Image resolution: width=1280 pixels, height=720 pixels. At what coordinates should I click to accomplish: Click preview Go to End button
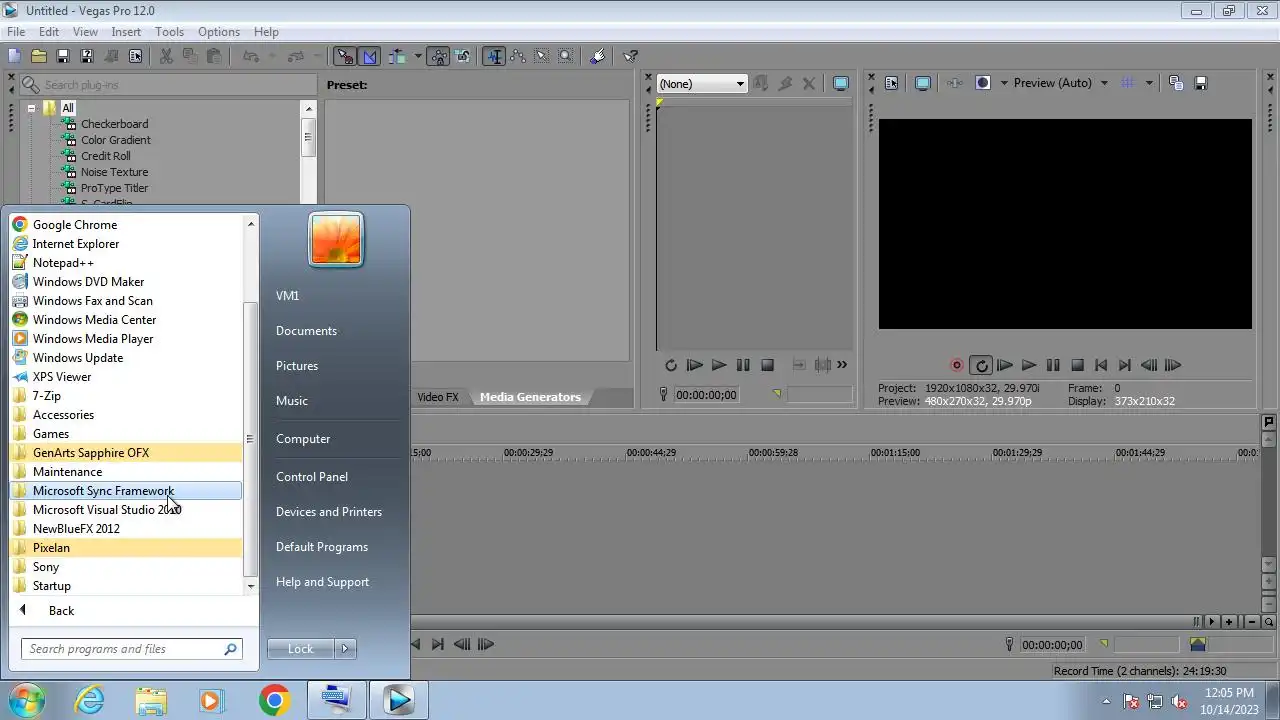pyautogui.click(x=1125, y=366)
